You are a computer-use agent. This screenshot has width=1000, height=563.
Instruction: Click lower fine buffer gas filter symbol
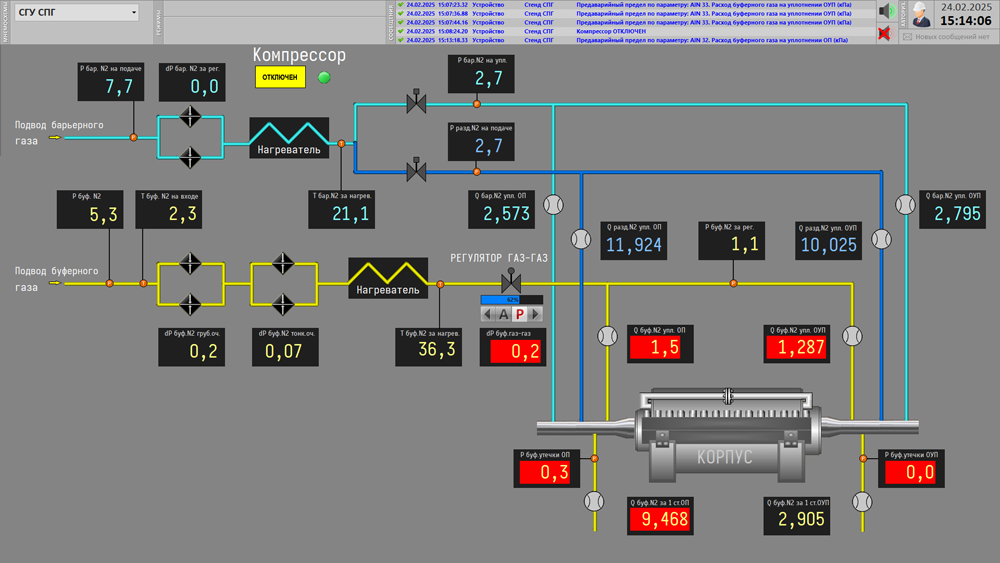283,304
